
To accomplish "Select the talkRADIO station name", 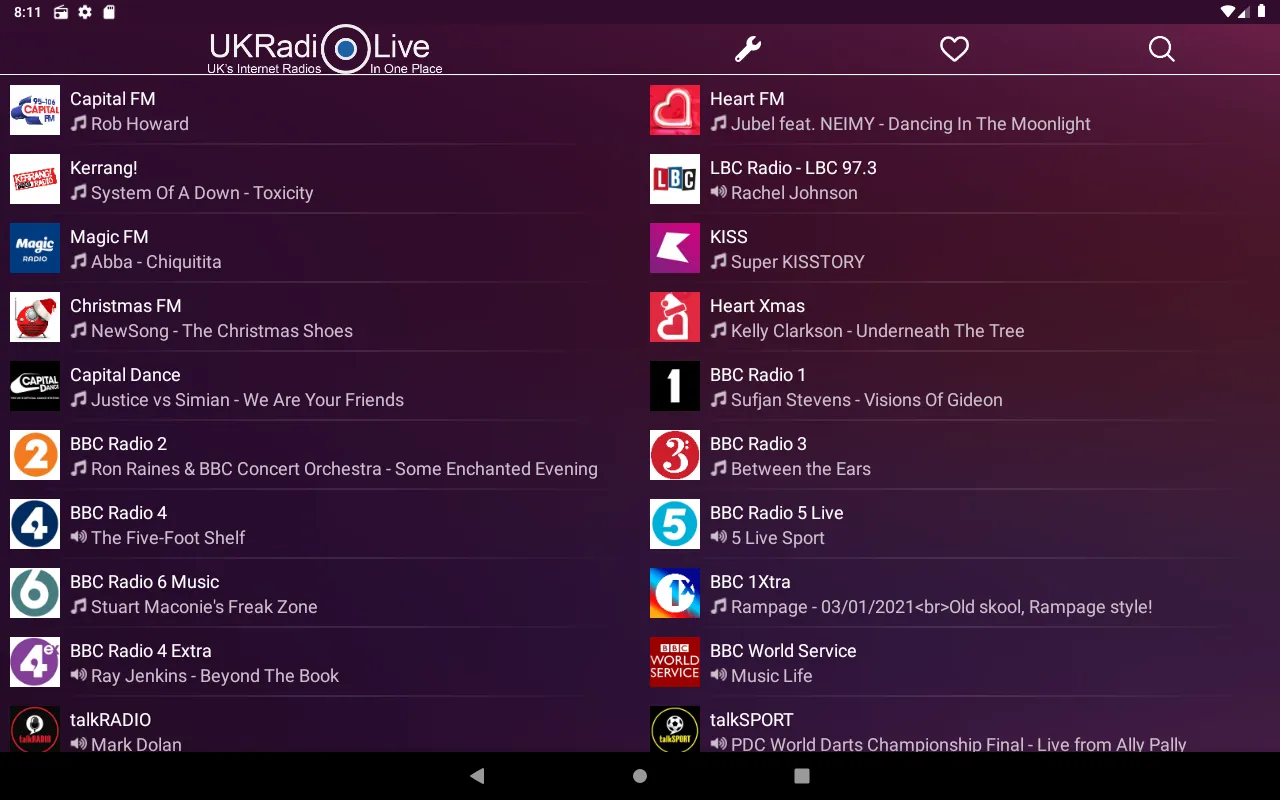I will coord(110,720).
